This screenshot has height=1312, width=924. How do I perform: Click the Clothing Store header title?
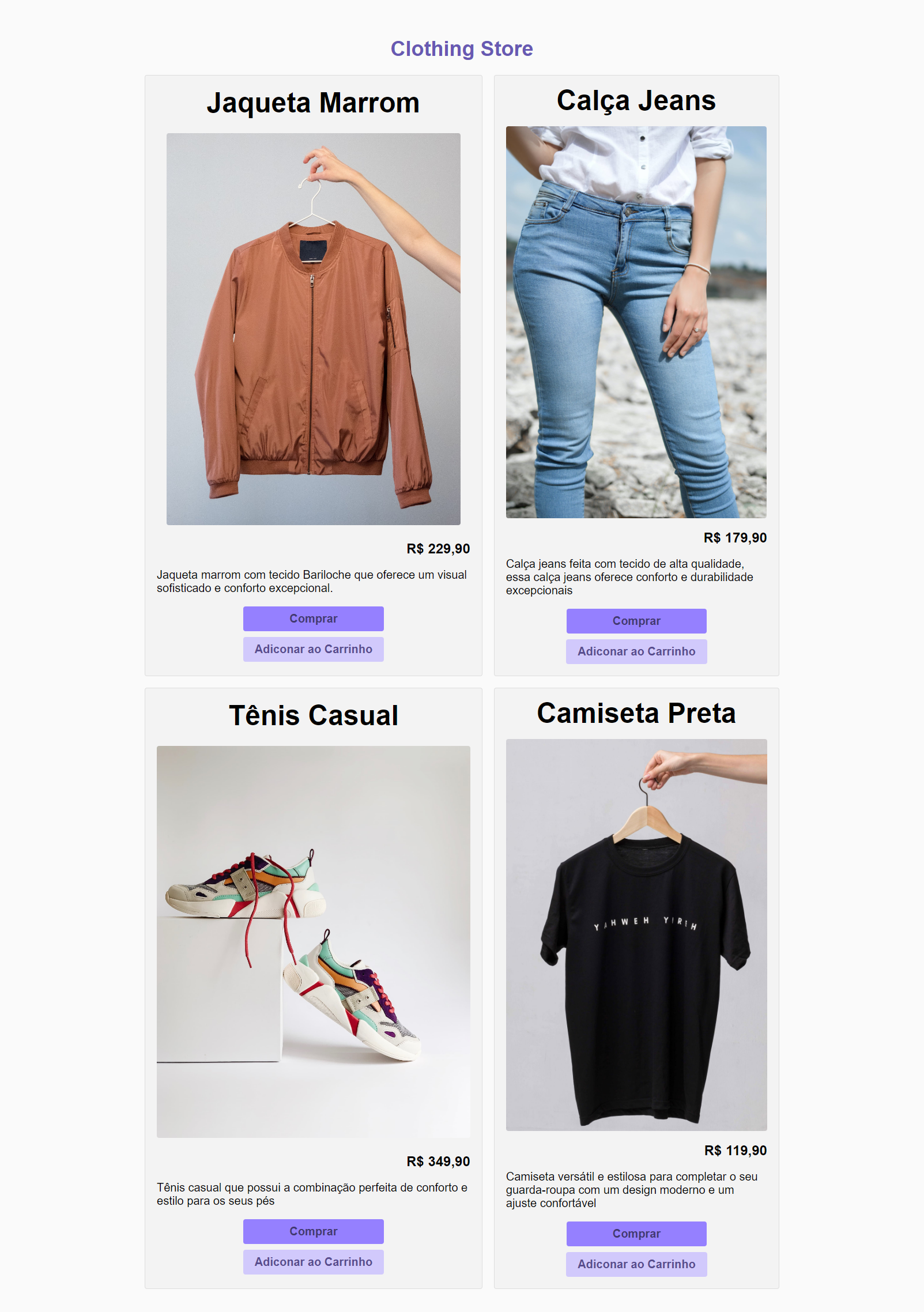(462, 49)
